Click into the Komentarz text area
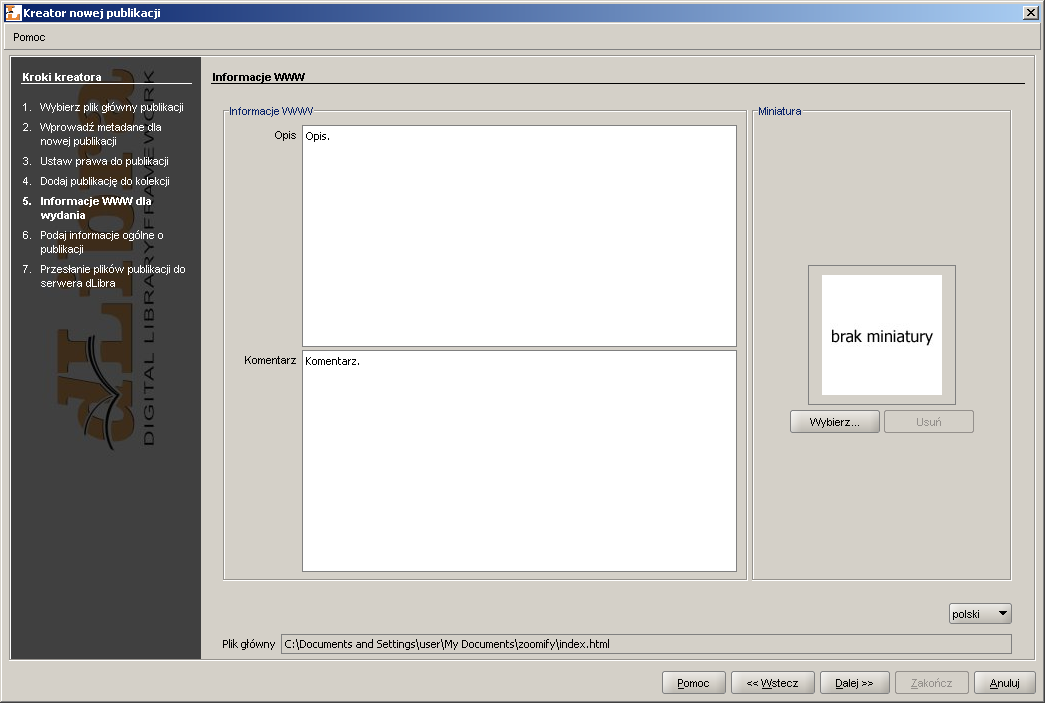1045x703 pixels. [x=519, y=461]
